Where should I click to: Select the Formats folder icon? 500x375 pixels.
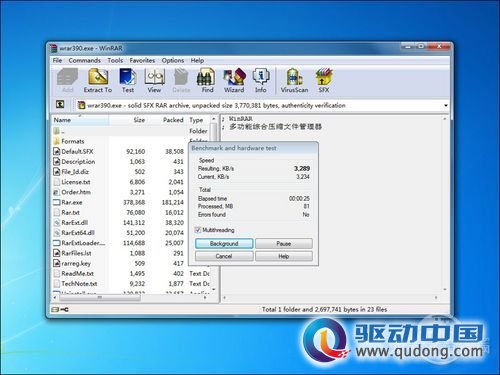point(56,141)
